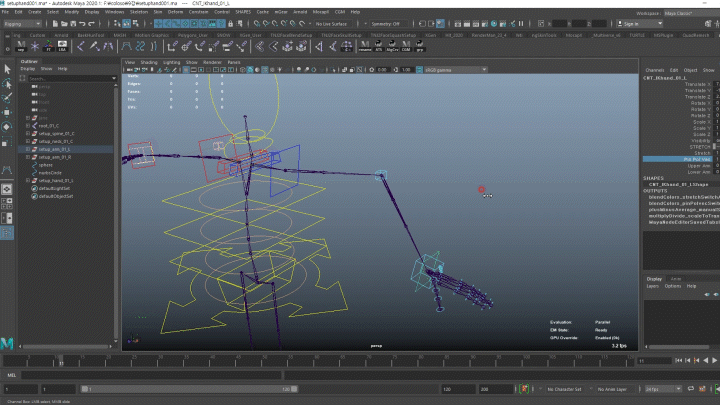The width and height of the screenshot is (720, 405).
Task: Open the viewport Shading menu
Action: 149,62
